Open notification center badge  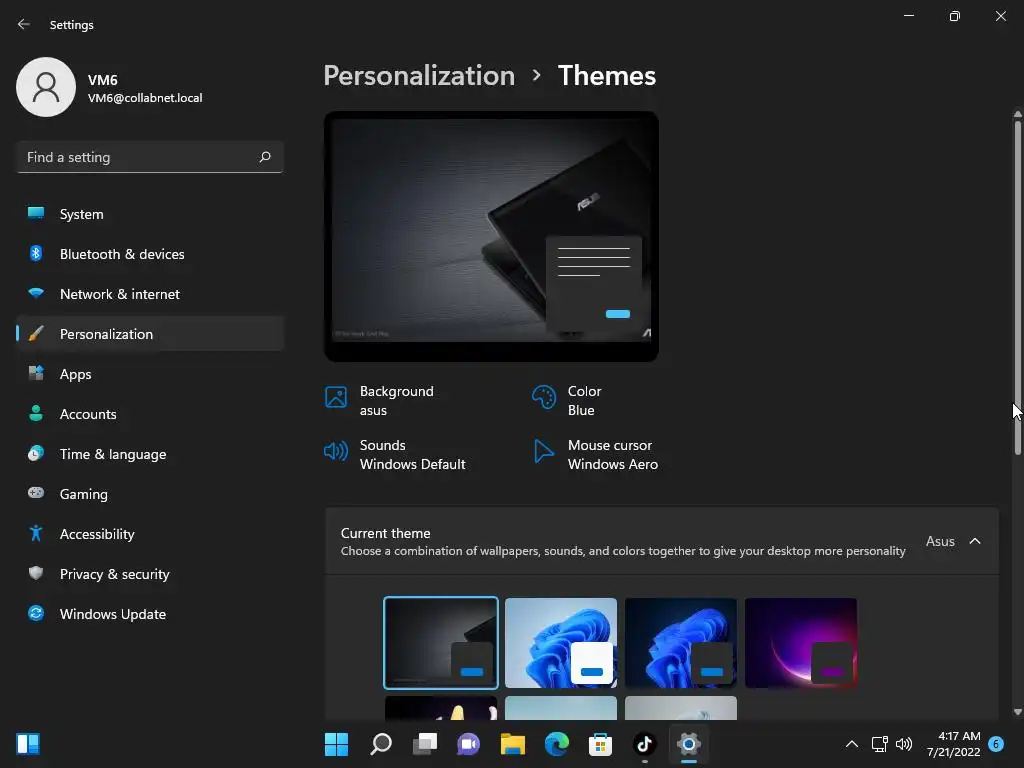pyautogui.click(x=996, y=744)
